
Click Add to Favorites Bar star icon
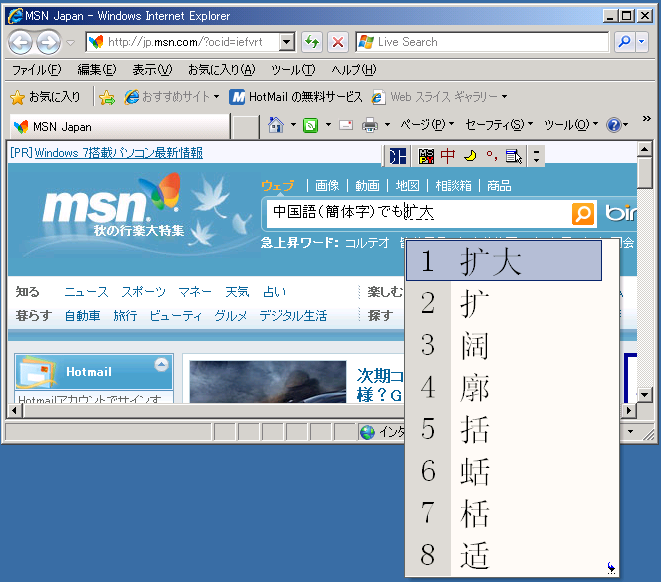107,97
